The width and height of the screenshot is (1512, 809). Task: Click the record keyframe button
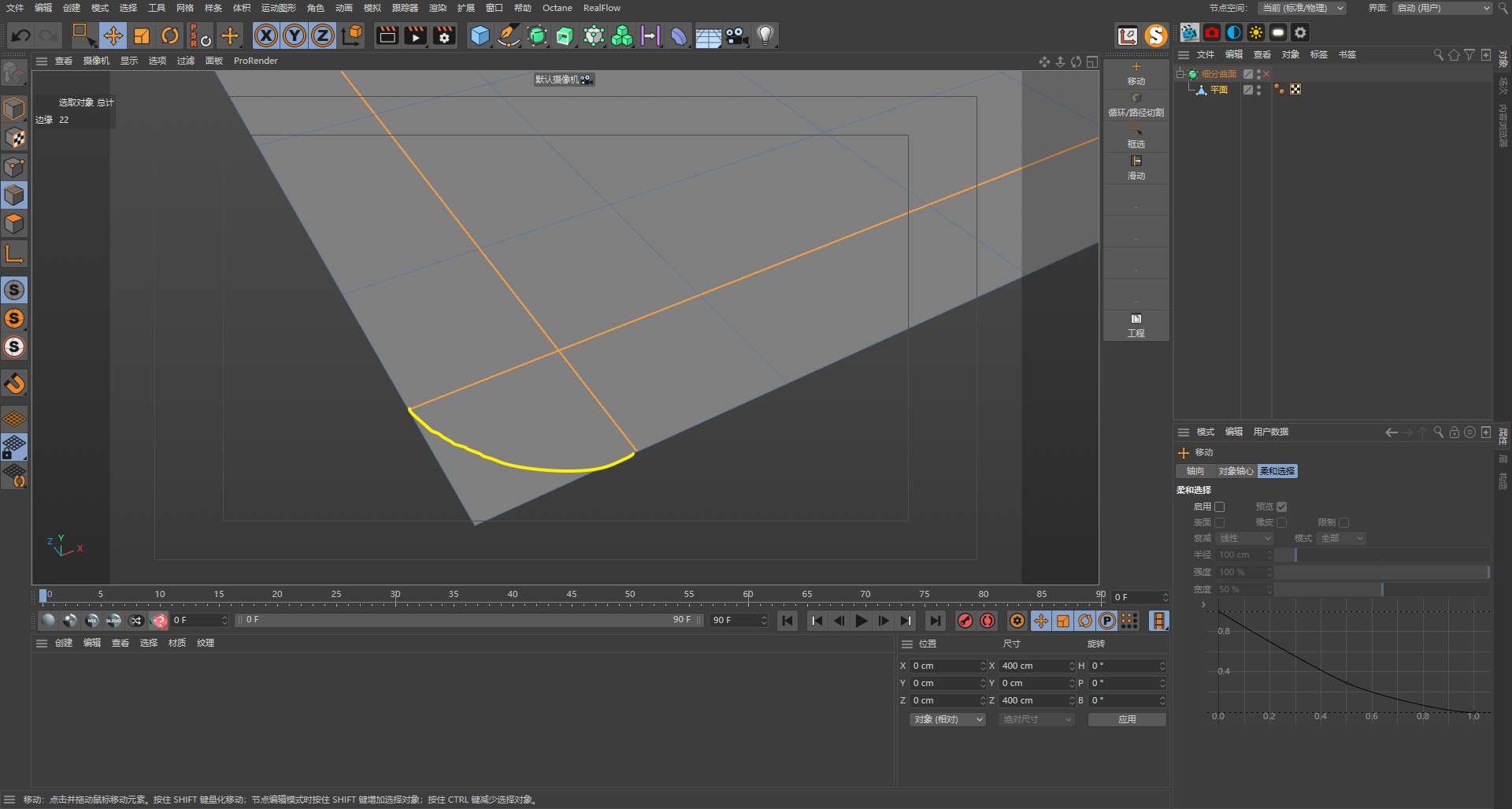point(965,621)
